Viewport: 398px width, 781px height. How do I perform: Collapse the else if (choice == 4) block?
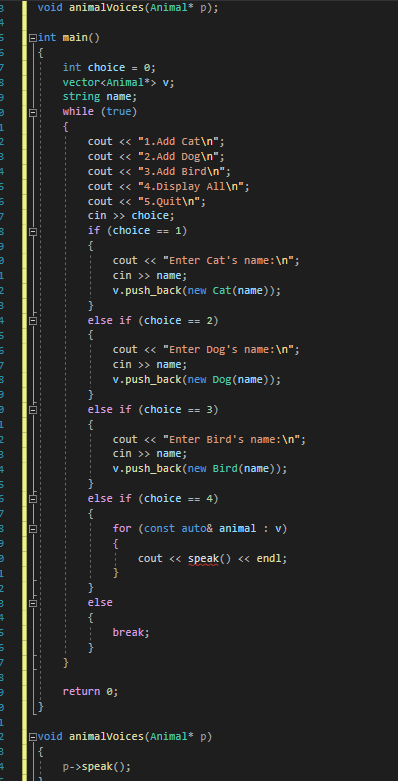pos(33,499)
